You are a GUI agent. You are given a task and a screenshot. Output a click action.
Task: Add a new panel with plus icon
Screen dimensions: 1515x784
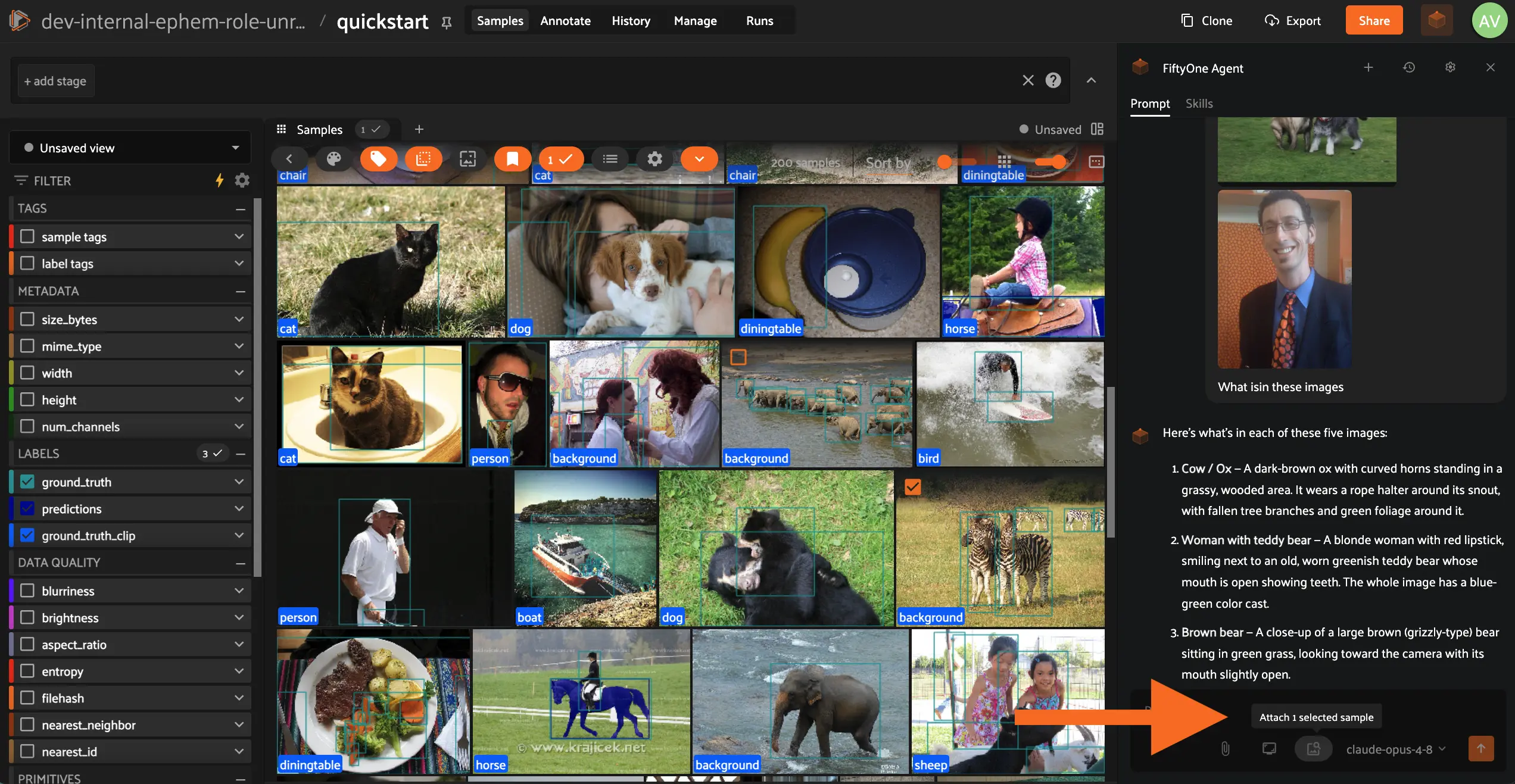(x=419, y=129)
